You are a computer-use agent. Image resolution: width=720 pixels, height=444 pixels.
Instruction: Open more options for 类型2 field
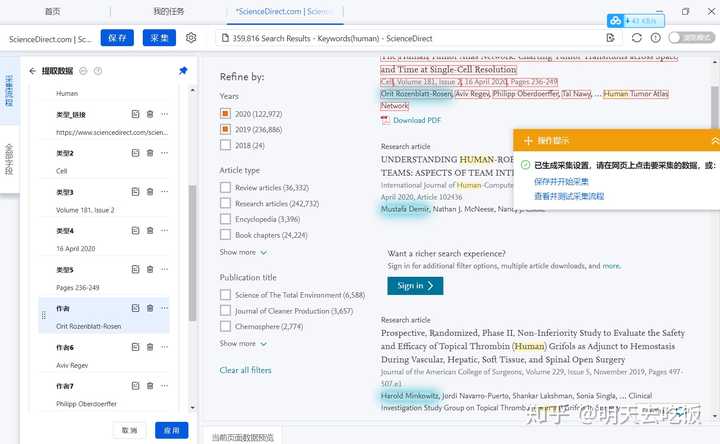click(164, 153)
